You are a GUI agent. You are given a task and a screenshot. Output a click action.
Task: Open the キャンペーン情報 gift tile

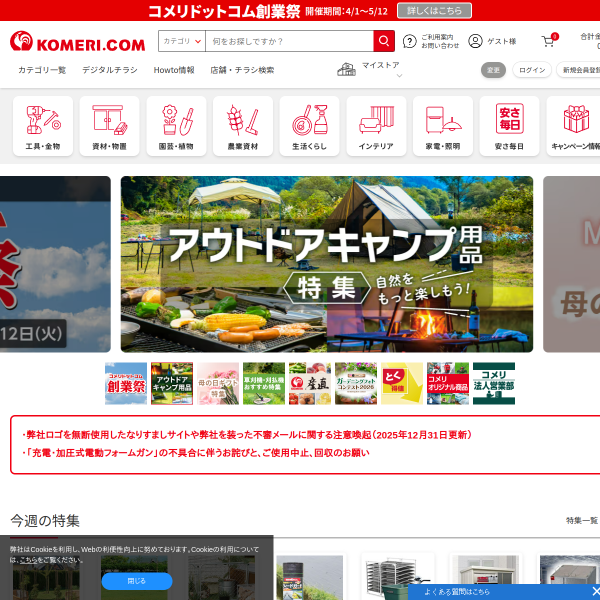pos(574,126)
